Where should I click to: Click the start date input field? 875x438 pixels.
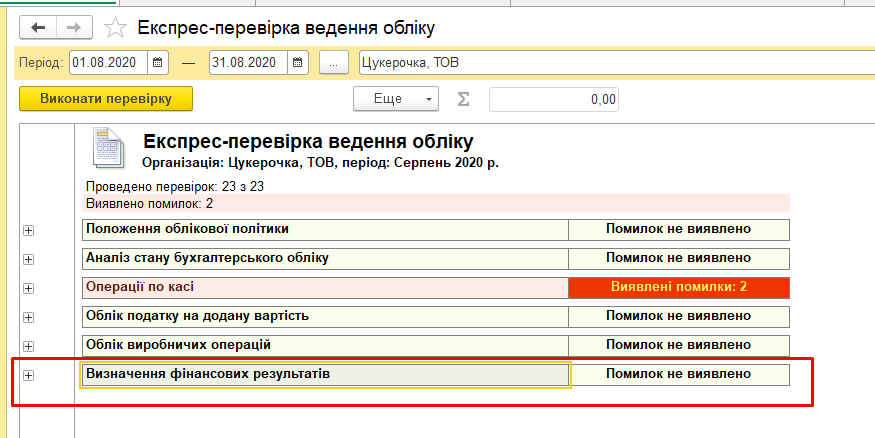click(x=108, y=63)
